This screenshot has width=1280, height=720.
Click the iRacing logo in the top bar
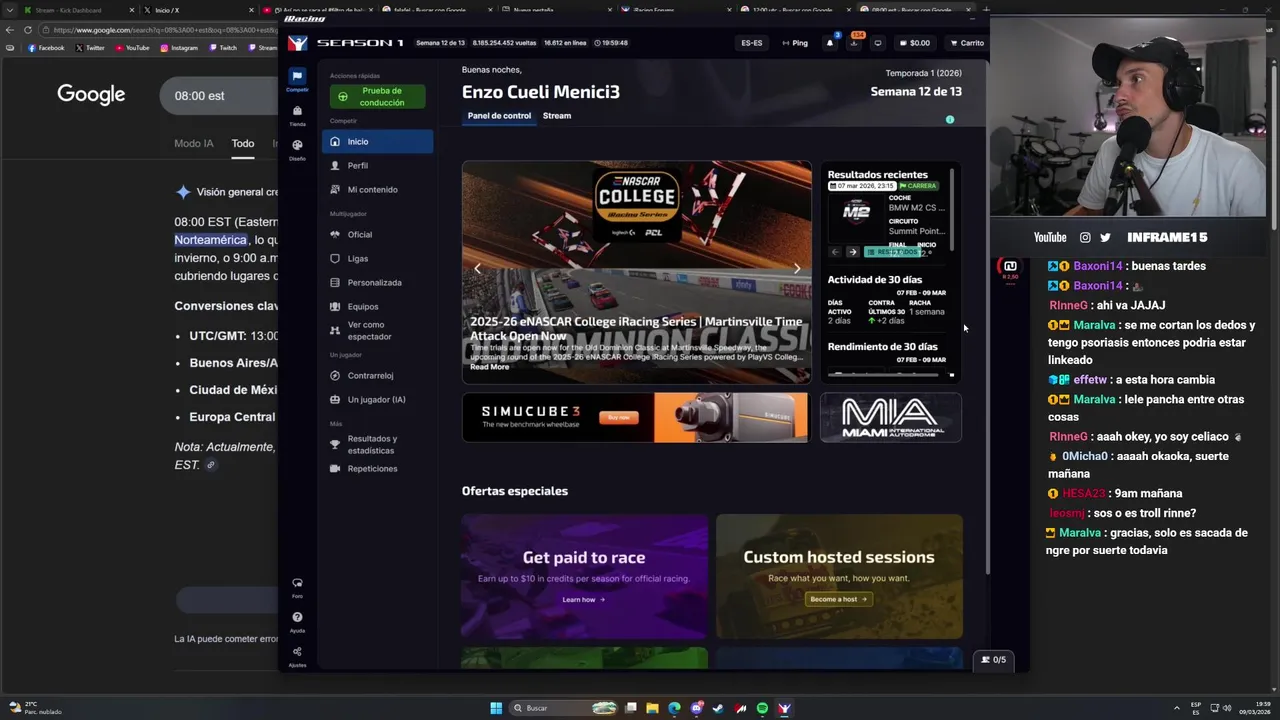(x=297, y=43)
